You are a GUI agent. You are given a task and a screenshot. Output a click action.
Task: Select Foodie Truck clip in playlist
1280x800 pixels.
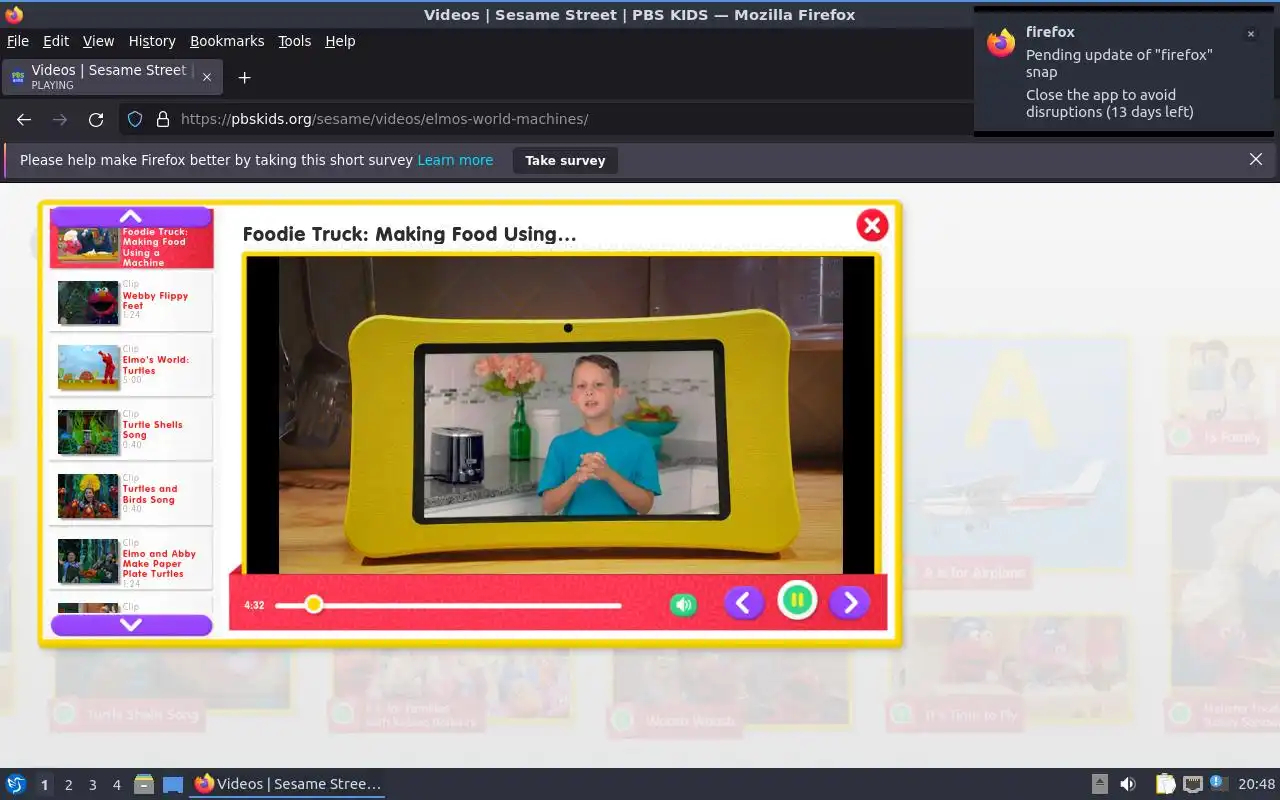tap(132, 246)
